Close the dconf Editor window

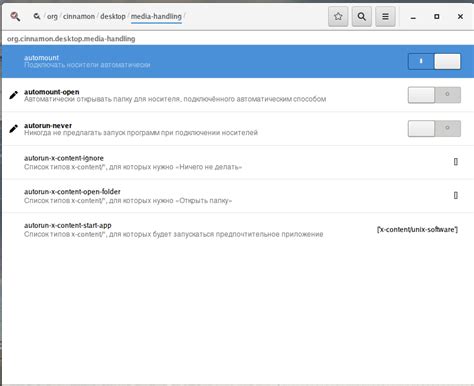point(460,16)
